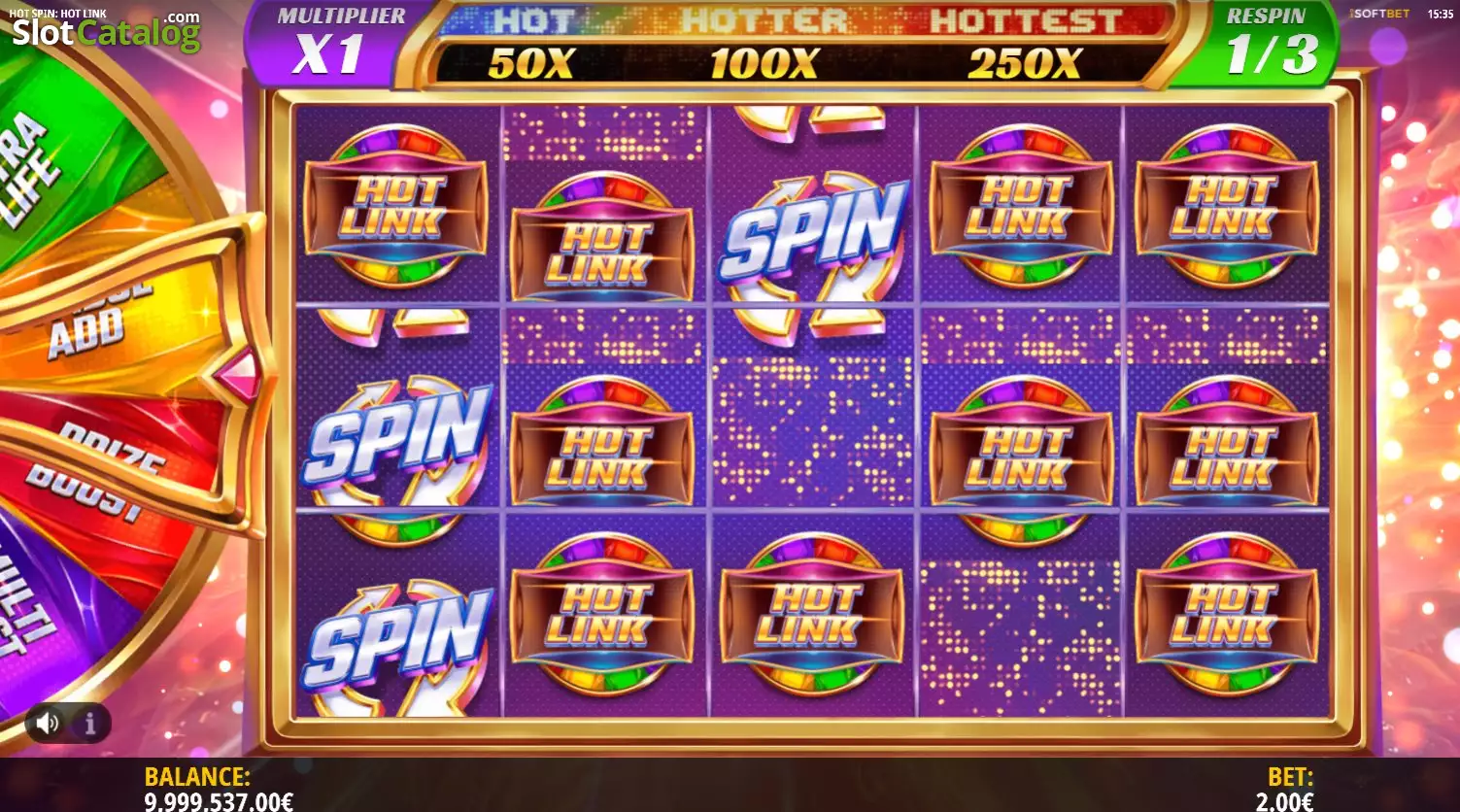The height and width of the screenshot is (812, 1460).
Task: Mute the game sound speaker icon
Action: [x=48, y=723]
